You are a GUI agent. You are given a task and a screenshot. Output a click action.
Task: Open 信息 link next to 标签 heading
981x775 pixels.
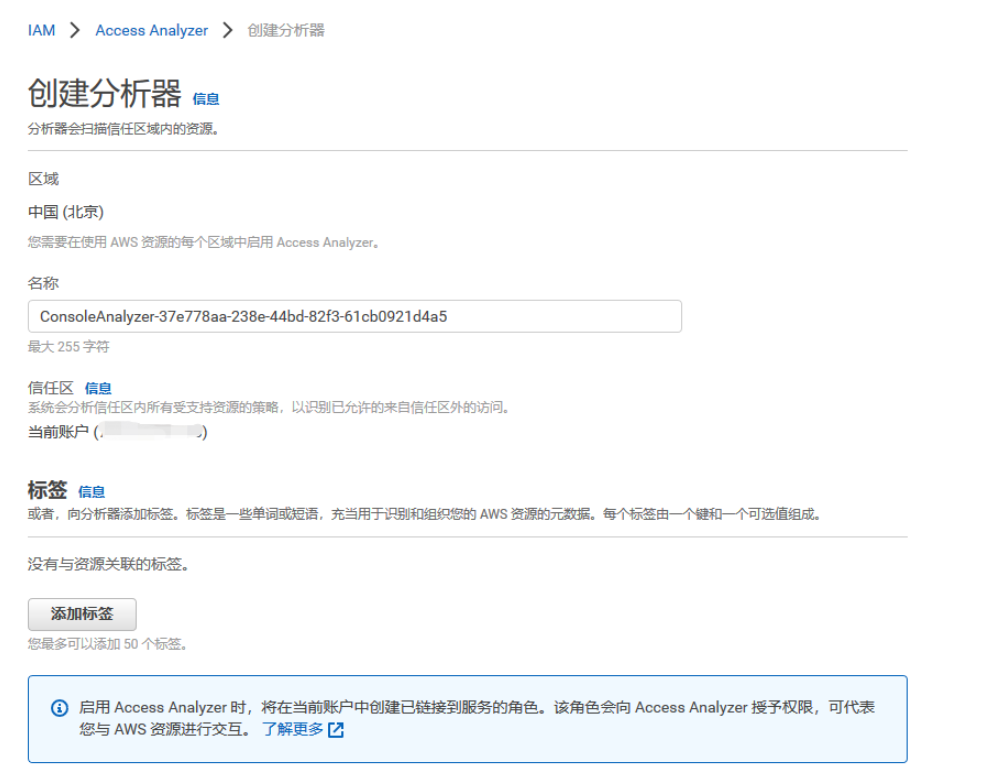coord(91,492)
